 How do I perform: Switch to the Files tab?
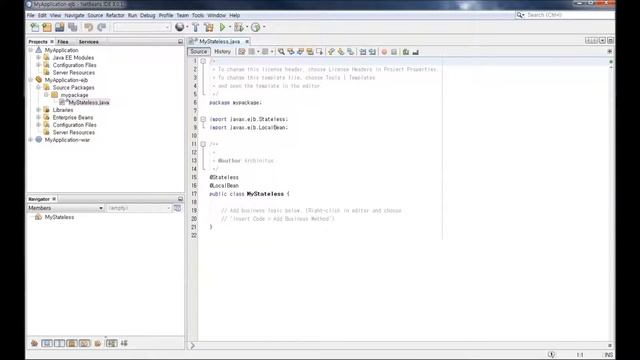(63, 42)
